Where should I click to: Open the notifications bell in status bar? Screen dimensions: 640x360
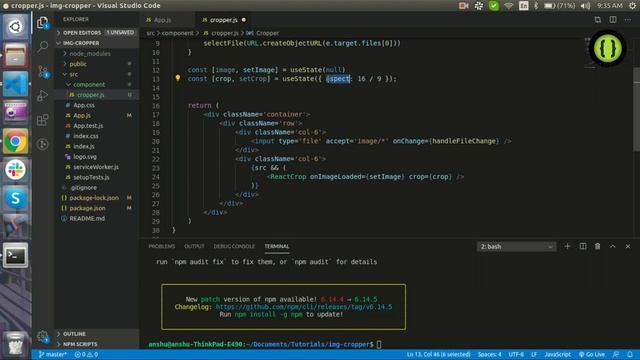(630, 354)
